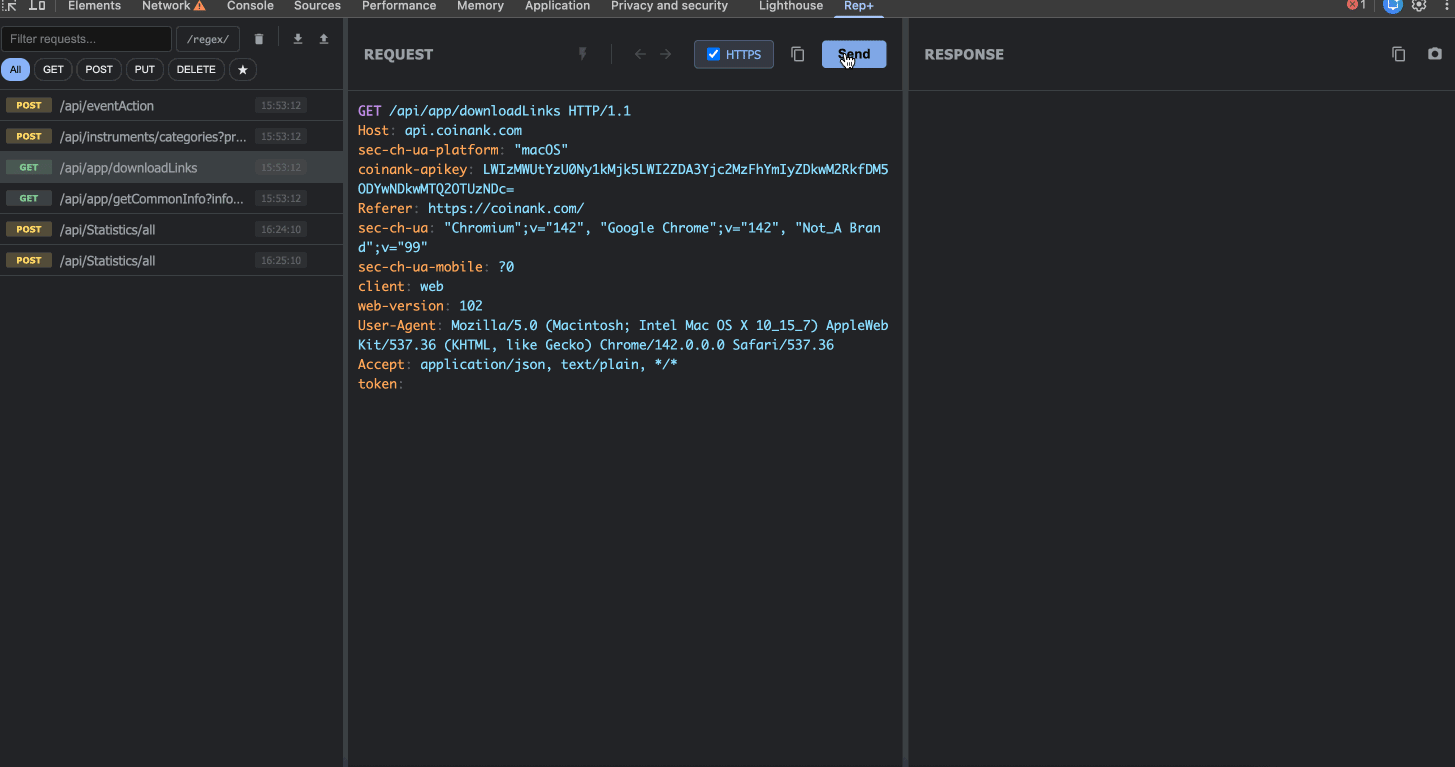Click the download arrow icon beside the trash
Image resolution: width=1455 pixels, height=767 pixels.
click(x=297, y=39)
